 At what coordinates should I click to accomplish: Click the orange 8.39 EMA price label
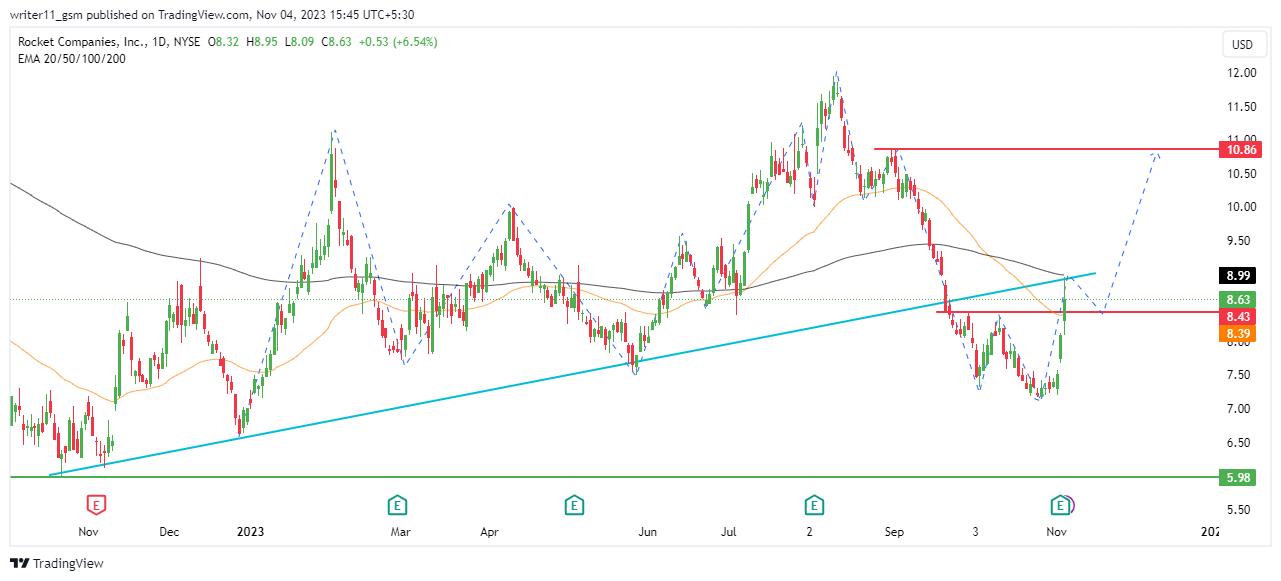1239,333
